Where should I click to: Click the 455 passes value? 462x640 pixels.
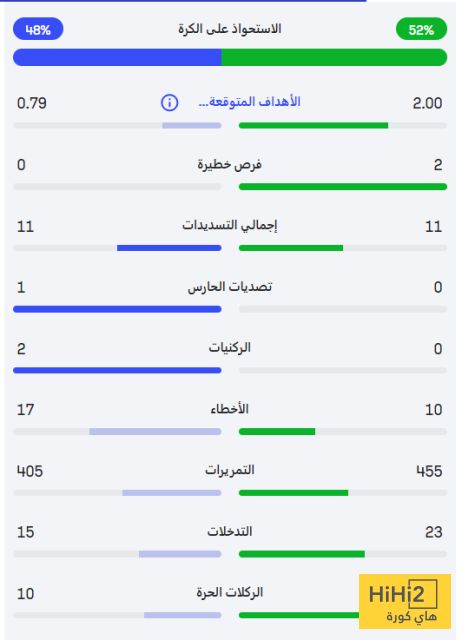429,471
